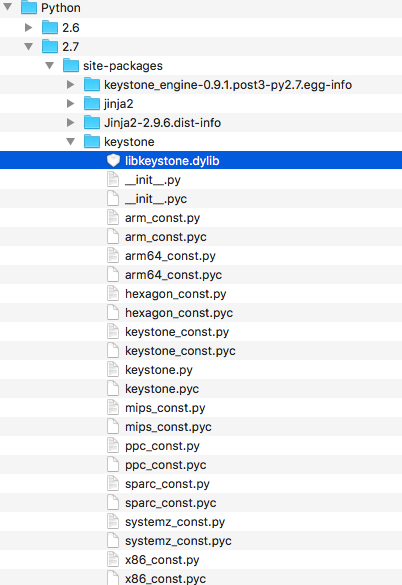Select hexagon_const.pyc file row
This screenshot has height=585, width=402.
click(201, 313)
